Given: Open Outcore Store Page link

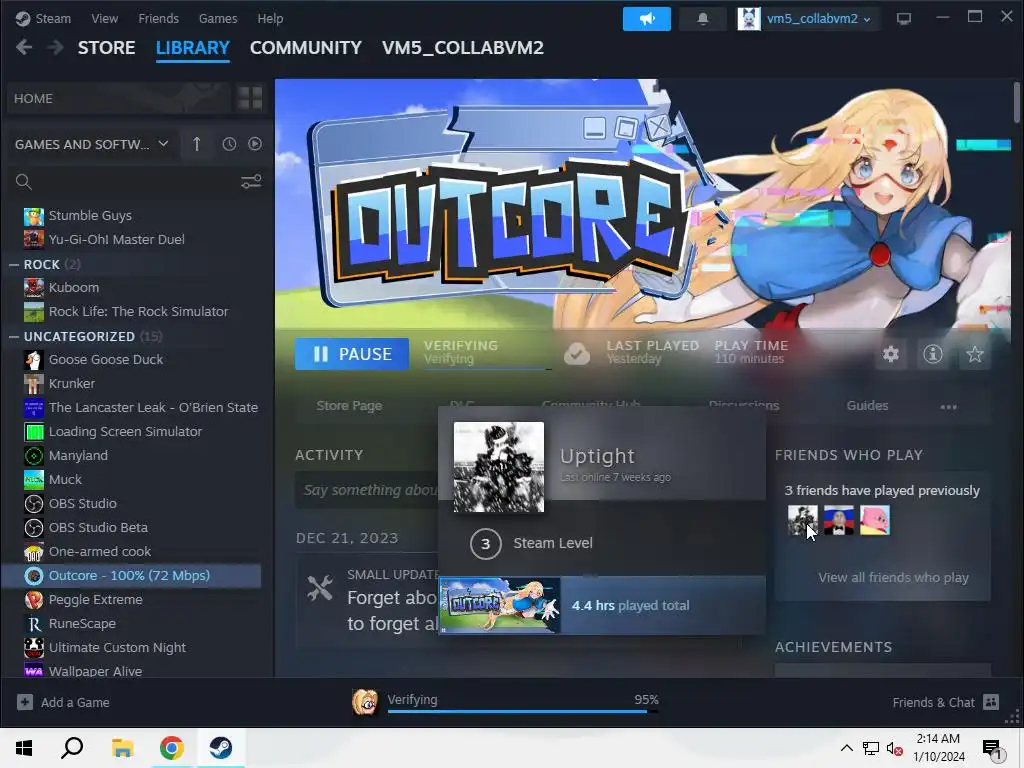Looking at the screenshot, I should [349, 406].
